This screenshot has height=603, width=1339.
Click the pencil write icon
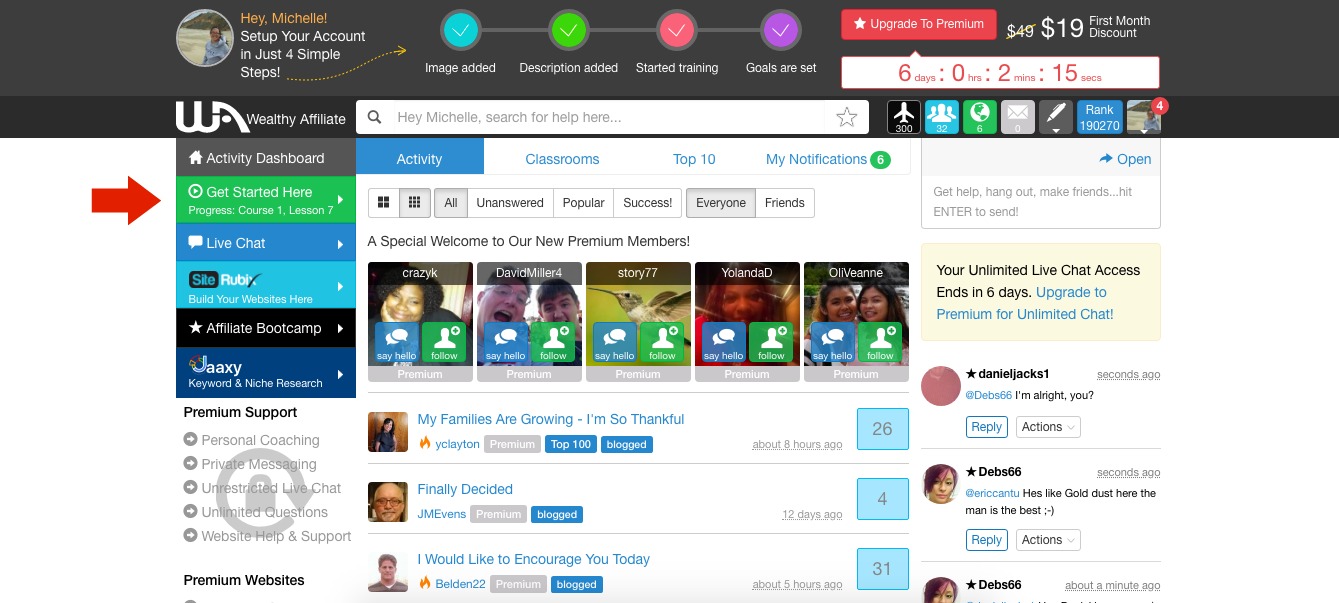pos(1056,117)
